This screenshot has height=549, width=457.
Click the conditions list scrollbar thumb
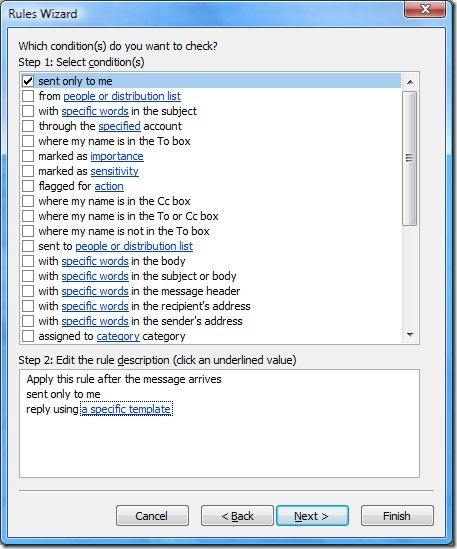410,158
